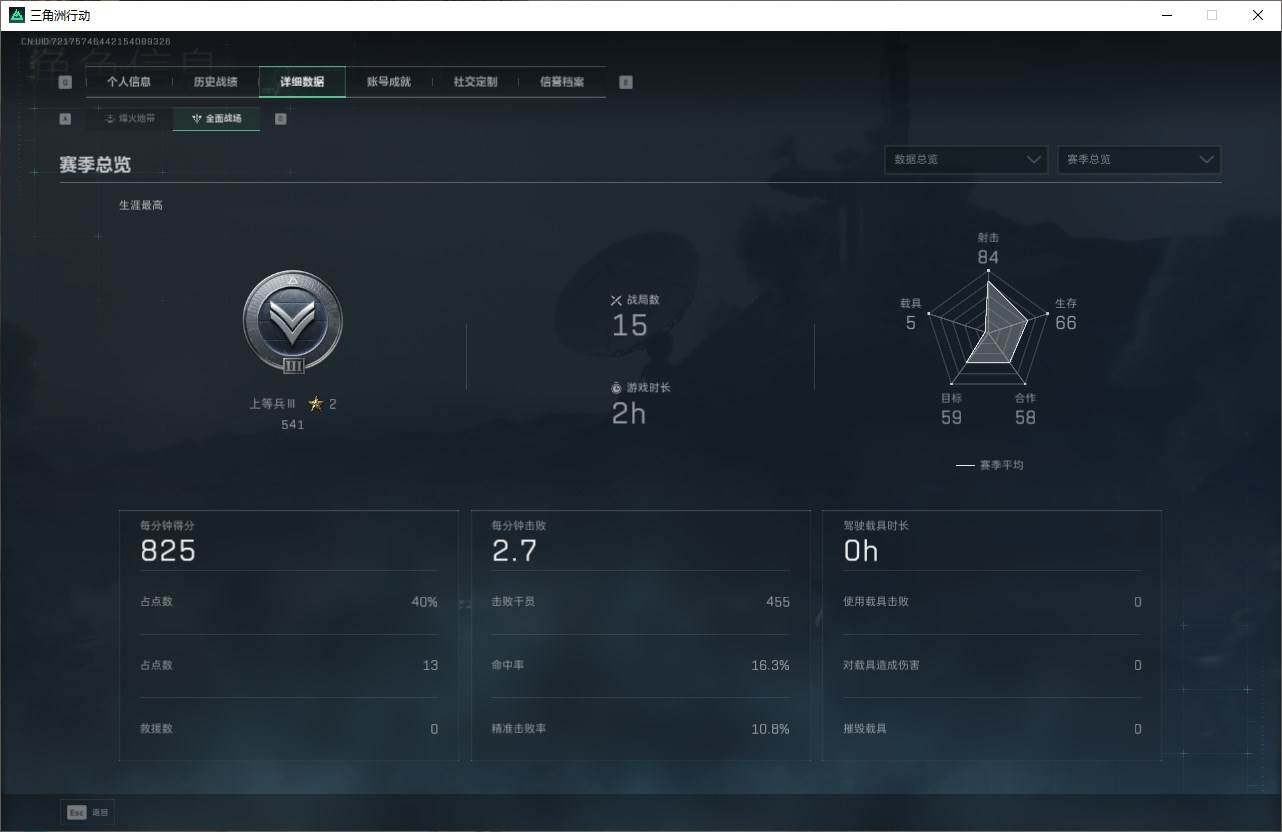1282x832 pixels.
Task: Select the 全面战场 mode sub-tab
Action: pyautogui.click(x=217, y=119)
